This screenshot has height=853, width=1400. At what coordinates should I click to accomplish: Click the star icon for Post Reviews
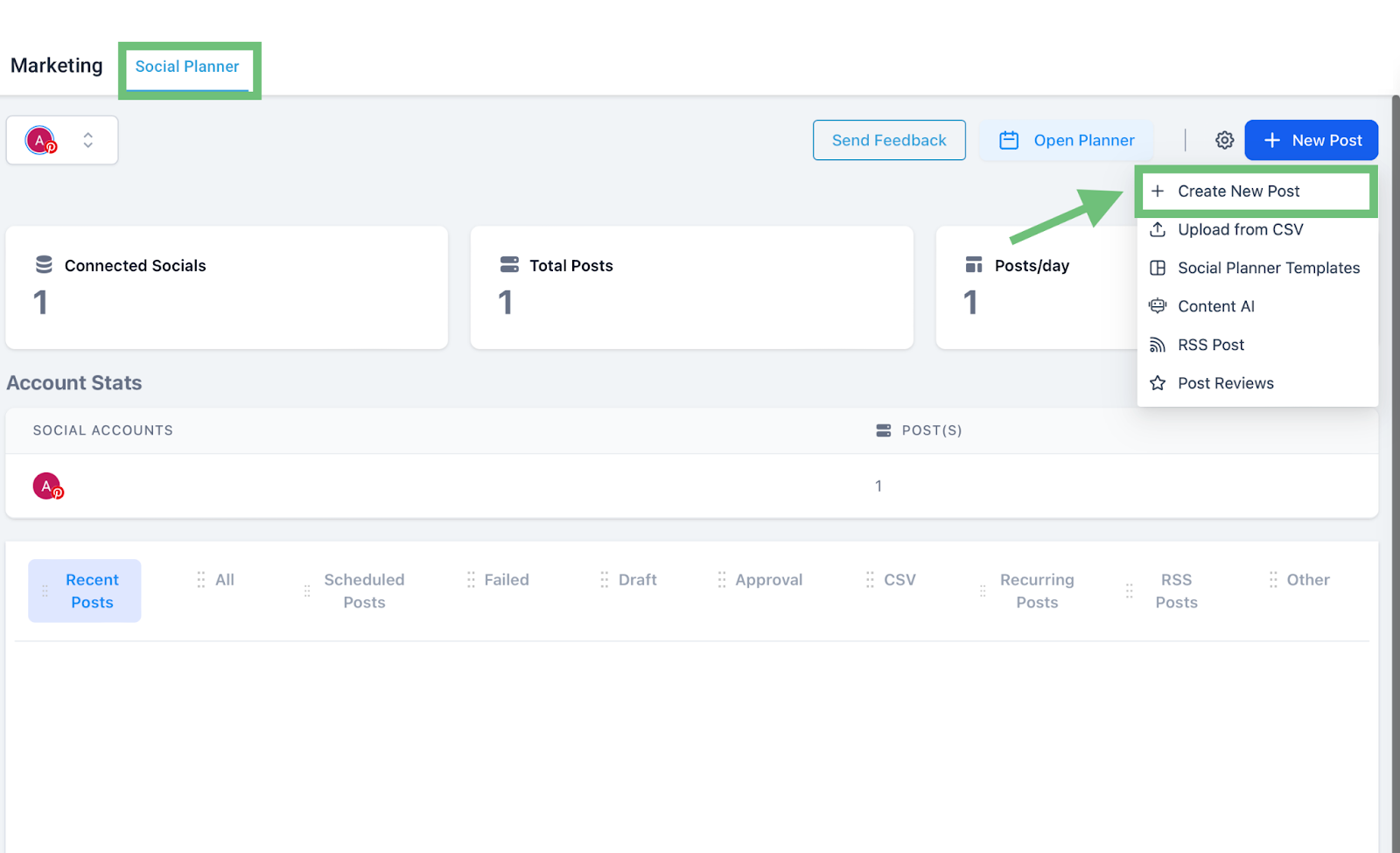click(x=1158, y=383)
